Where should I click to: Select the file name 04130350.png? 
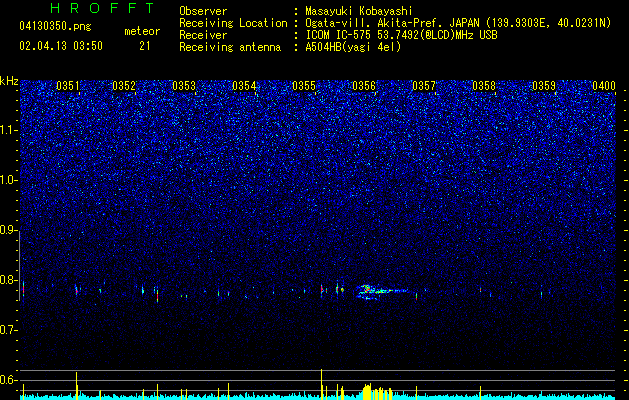[x=55, y=27]
